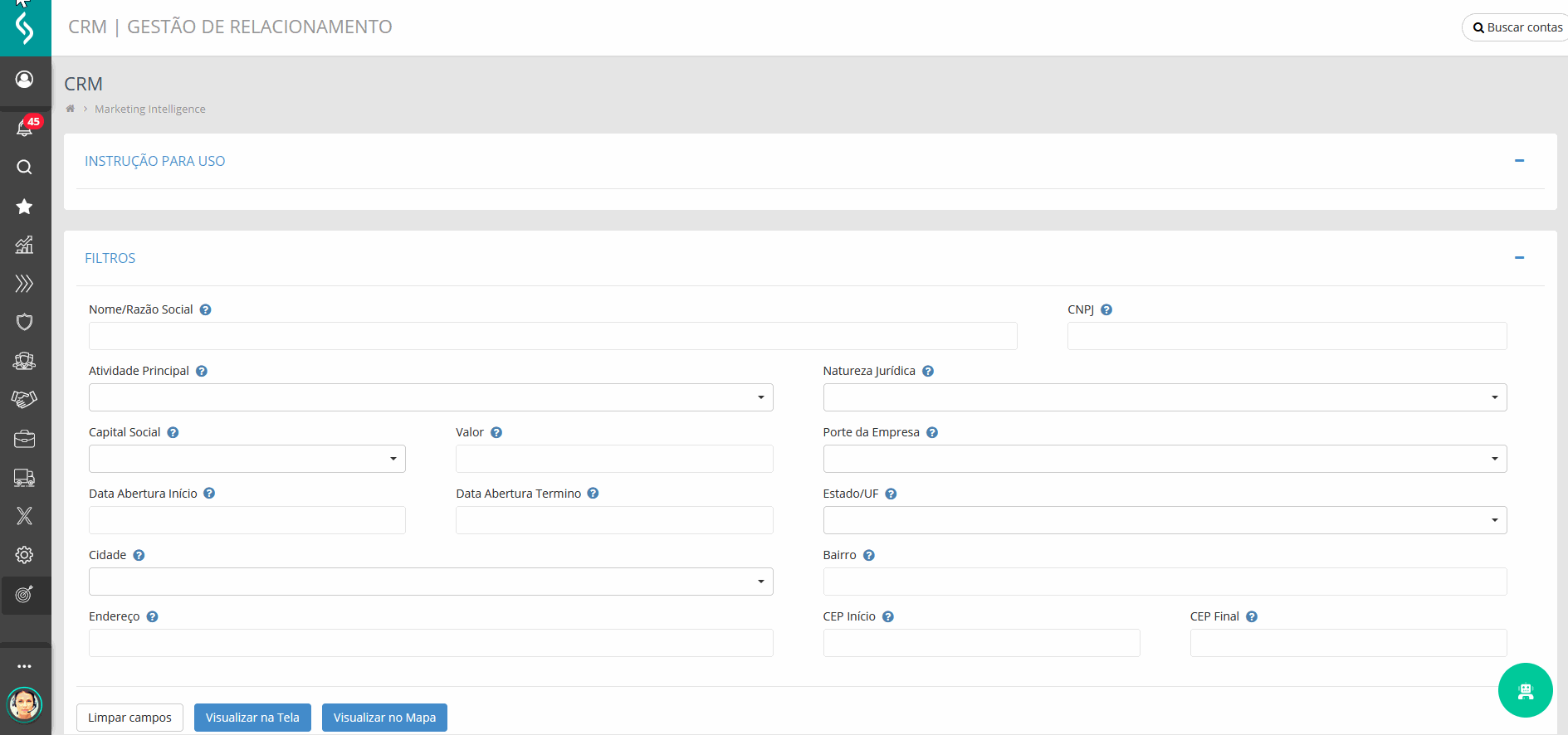
Task: Collapse the INSTRUÇÃO PARA USO section
Action: point(1519,161)
